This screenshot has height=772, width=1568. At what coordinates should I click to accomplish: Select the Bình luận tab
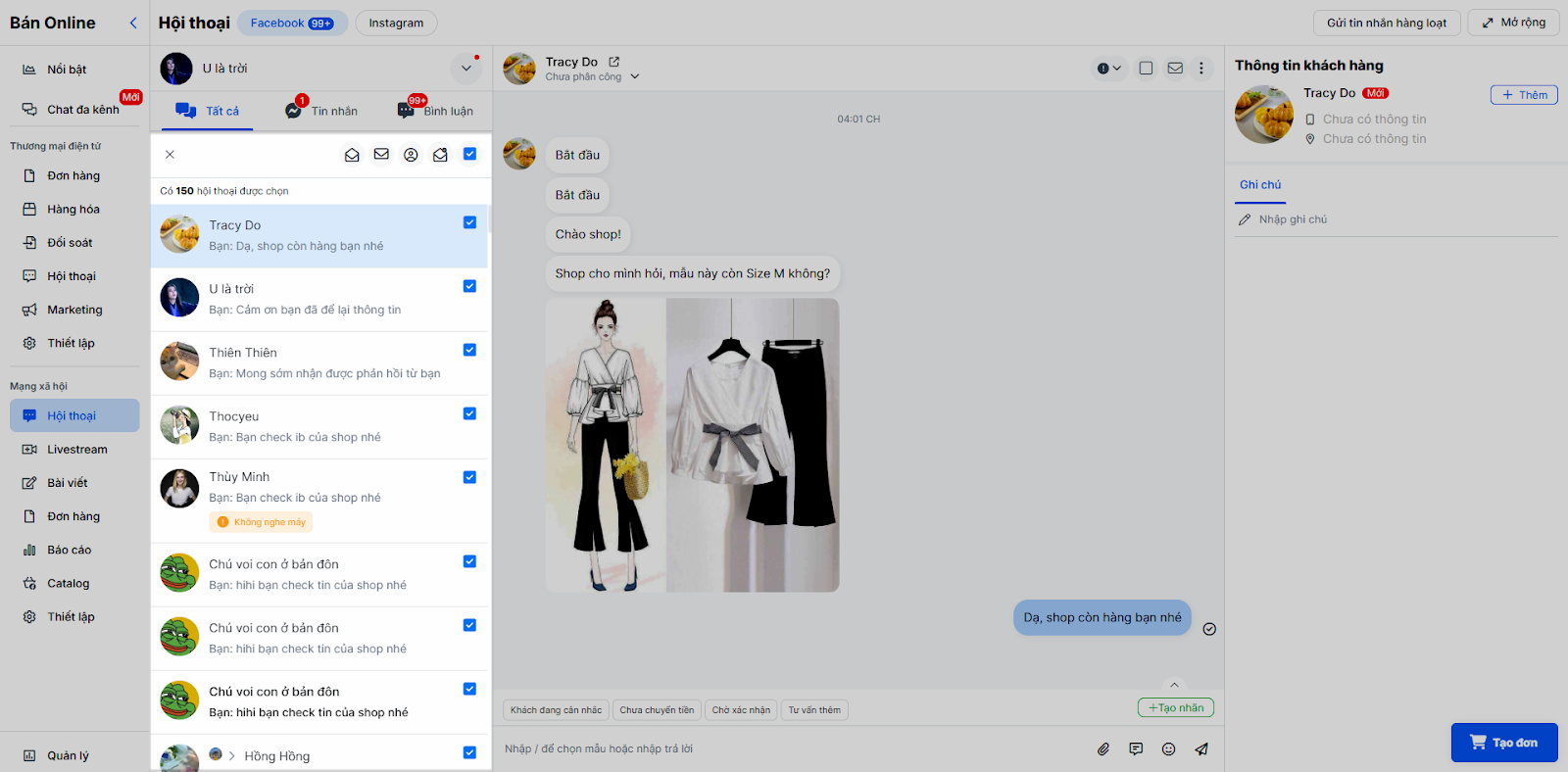click(435, 111)
